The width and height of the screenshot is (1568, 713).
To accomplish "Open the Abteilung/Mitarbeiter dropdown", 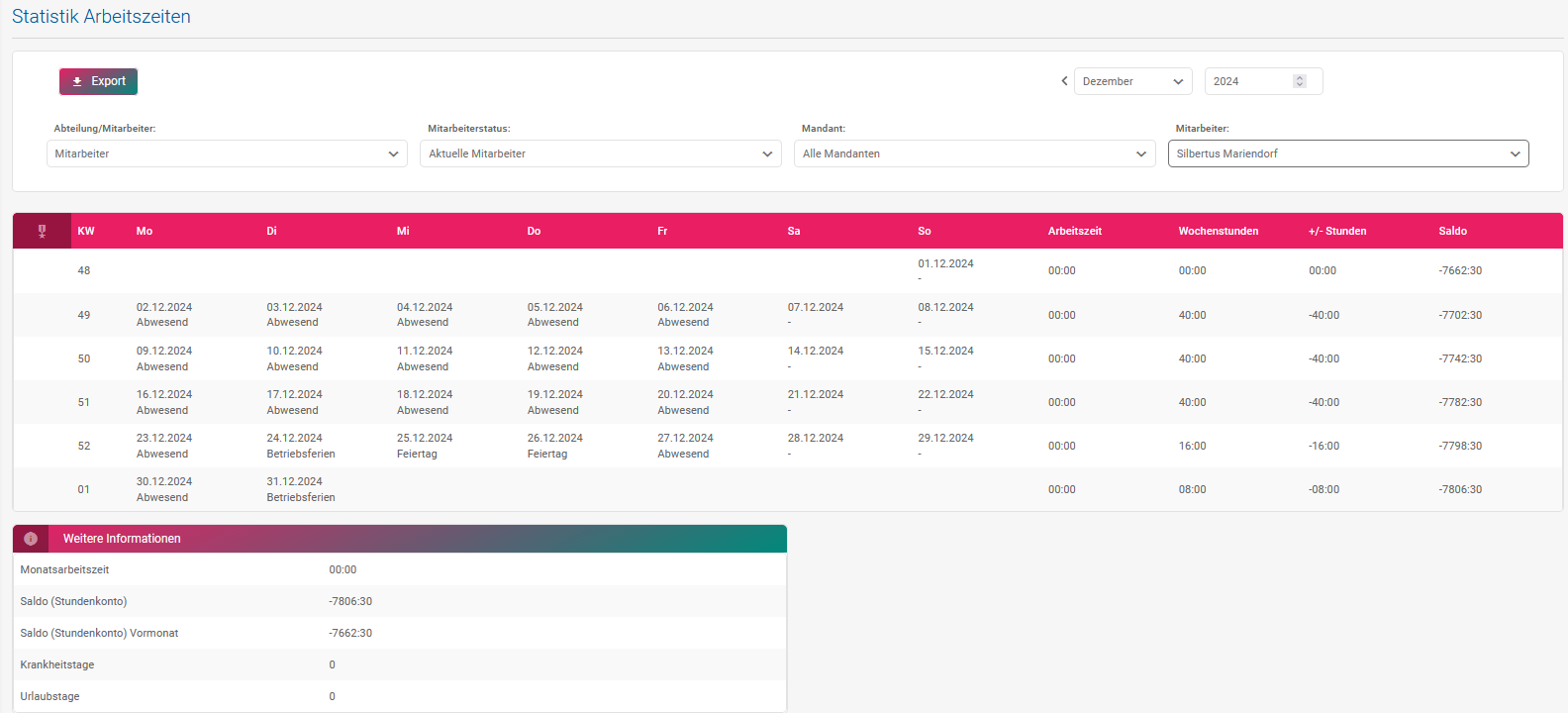I will click(x=227, y=153).
